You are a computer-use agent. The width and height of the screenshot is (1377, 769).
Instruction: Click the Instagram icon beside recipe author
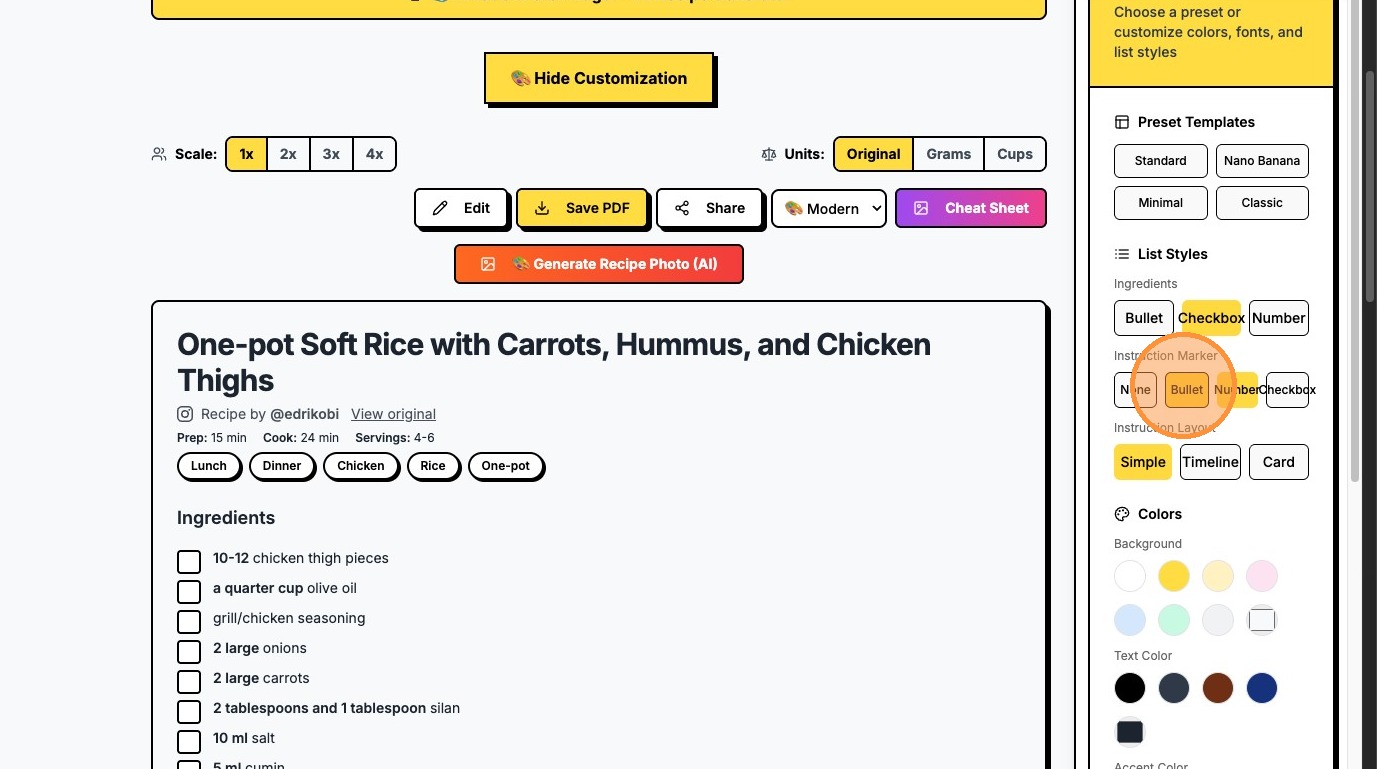click(x=185, y=414)
